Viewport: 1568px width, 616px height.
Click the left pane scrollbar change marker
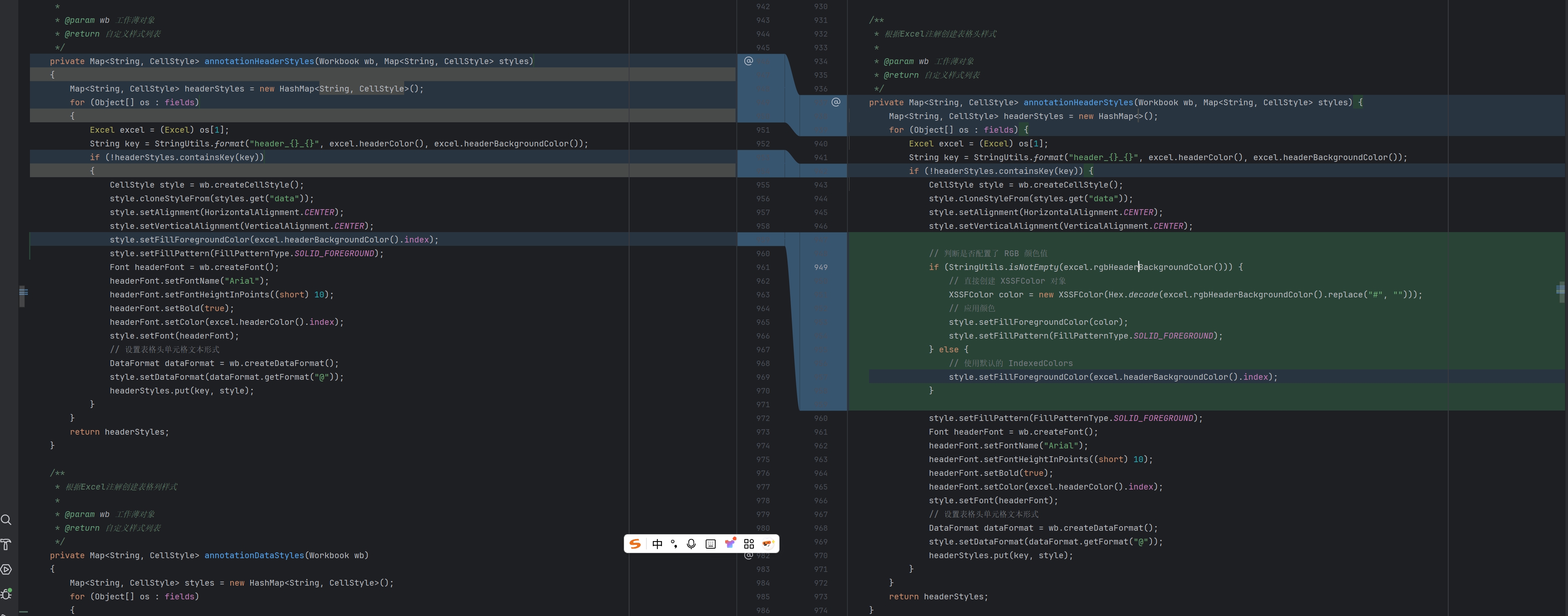click(x=23, y=292)
